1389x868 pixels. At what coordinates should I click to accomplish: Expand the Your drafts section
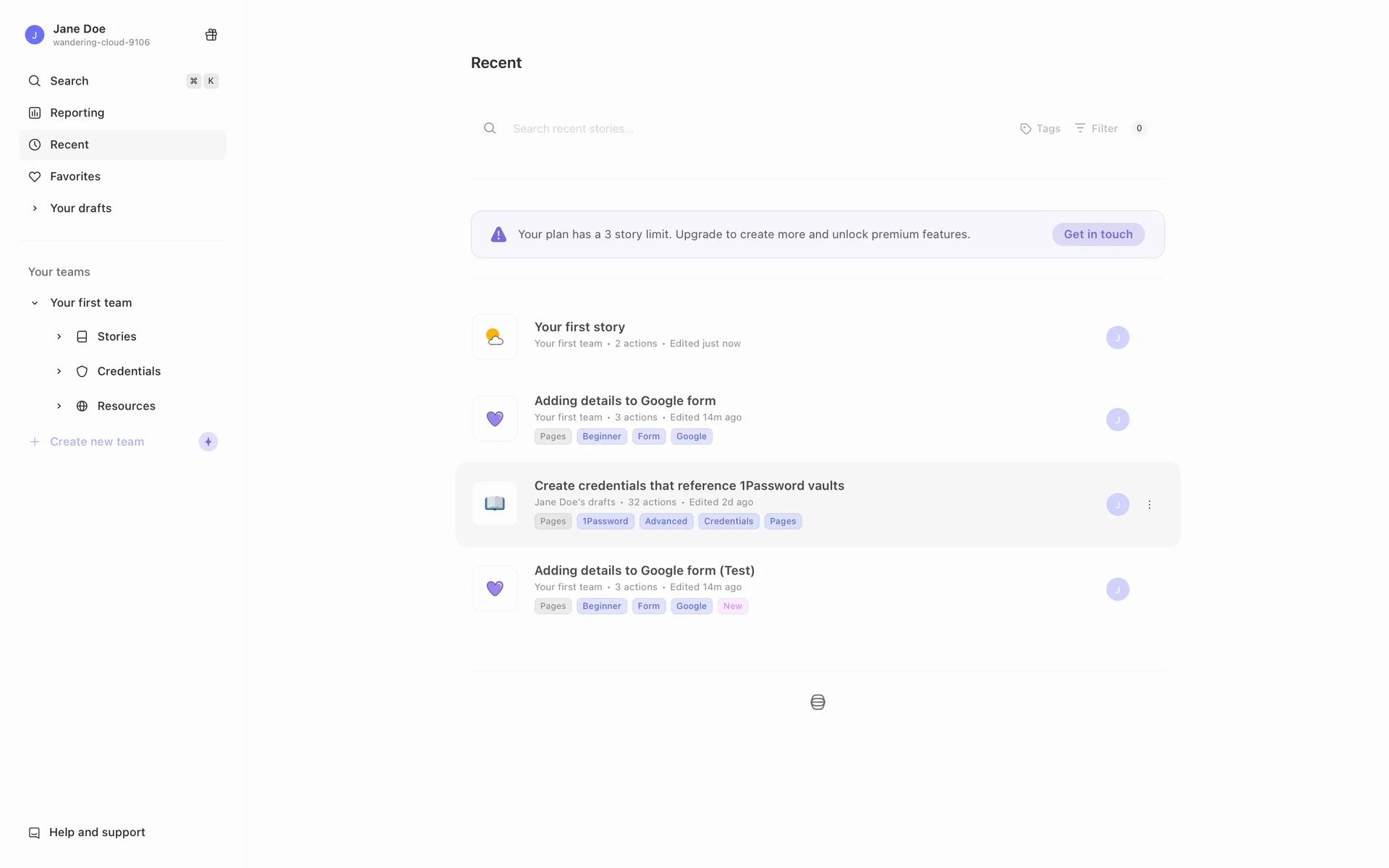tap(35, 208)
